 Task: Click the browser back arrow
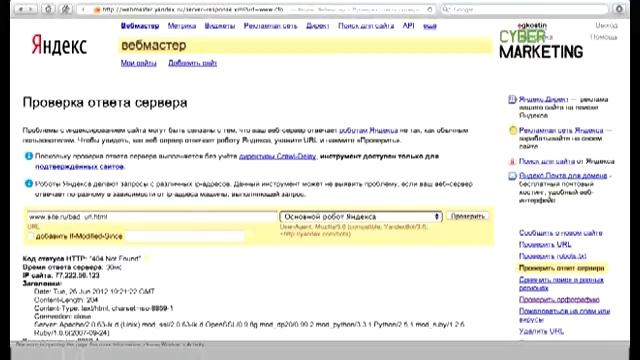20,9
